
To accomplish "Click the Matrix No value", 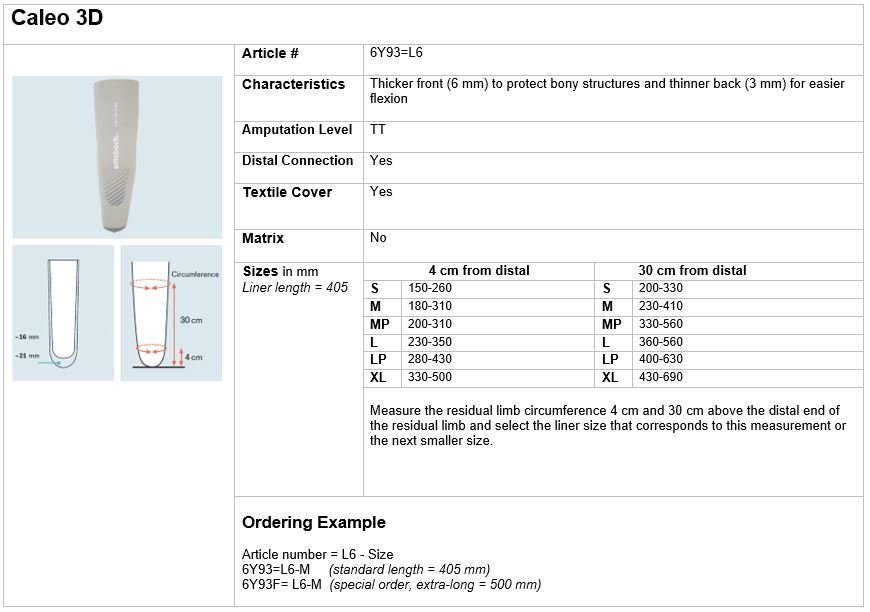I will (378, 237).
